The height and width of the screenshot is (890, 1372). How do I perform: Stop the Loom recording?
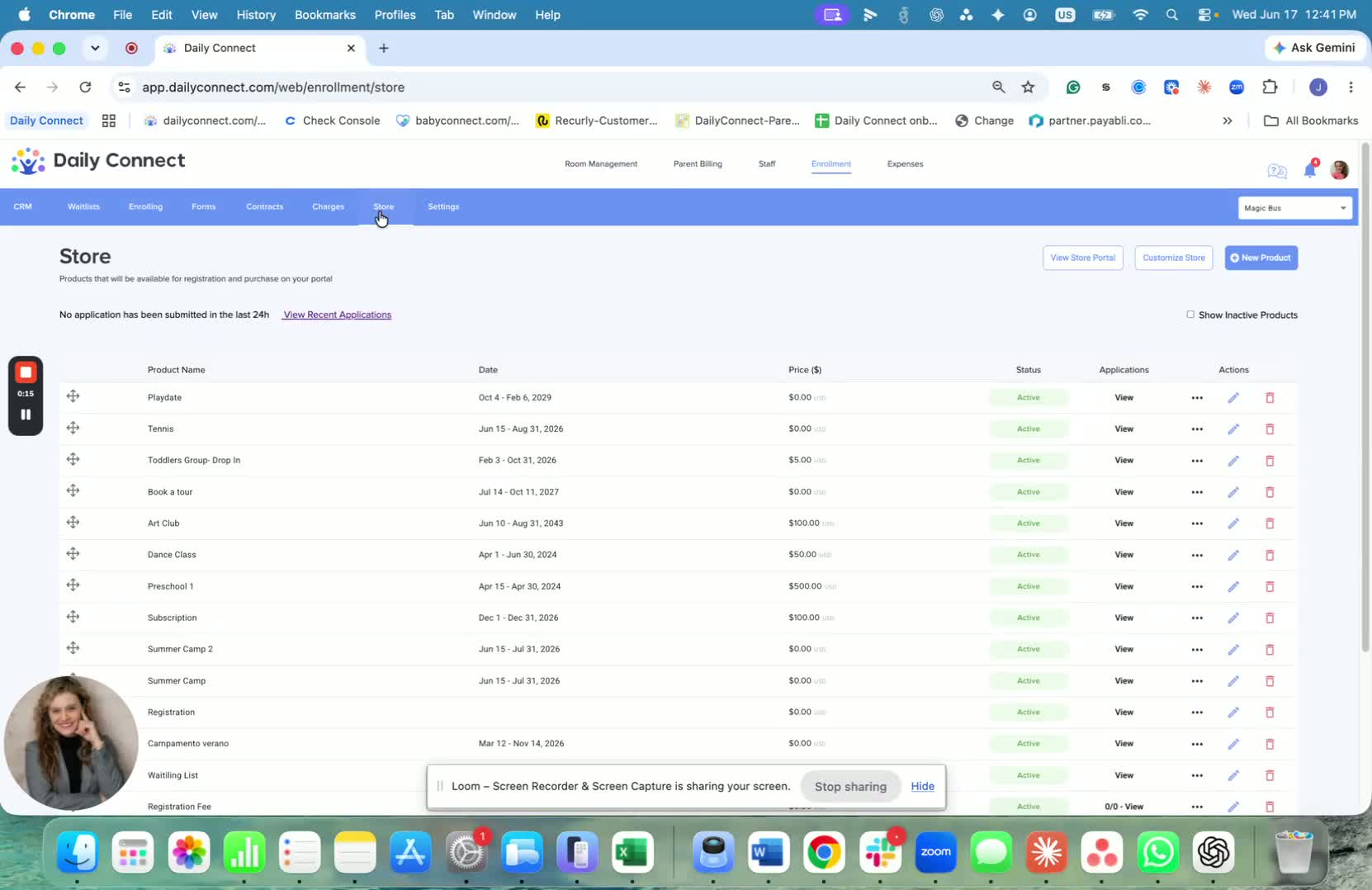point(26,372)
